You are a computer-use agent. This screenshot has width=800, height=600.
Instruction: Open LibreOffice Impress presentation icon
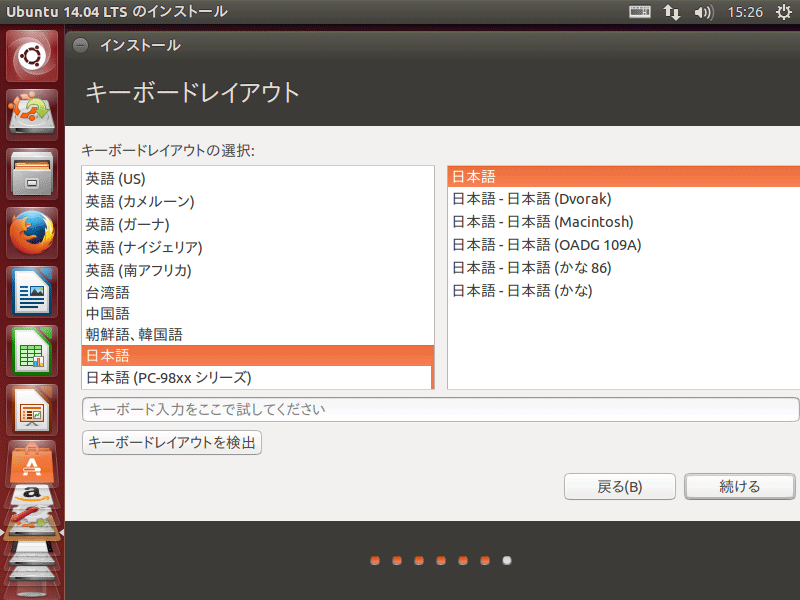32,410
